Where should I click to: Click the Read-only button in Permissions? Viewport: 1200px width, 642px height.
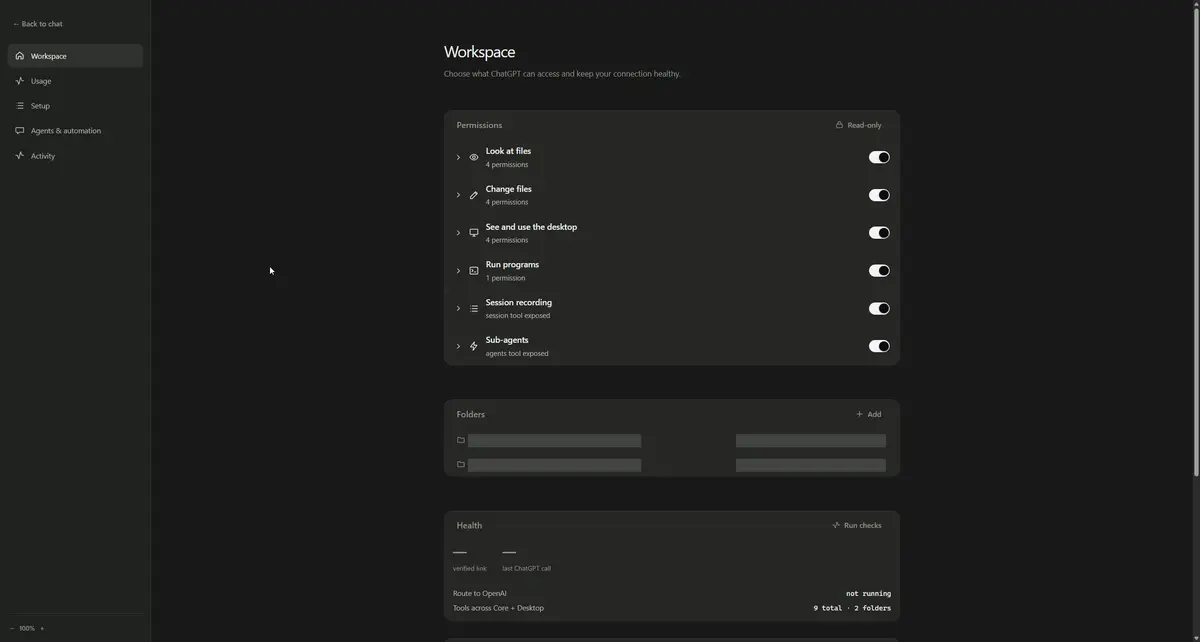pos(859,125)
